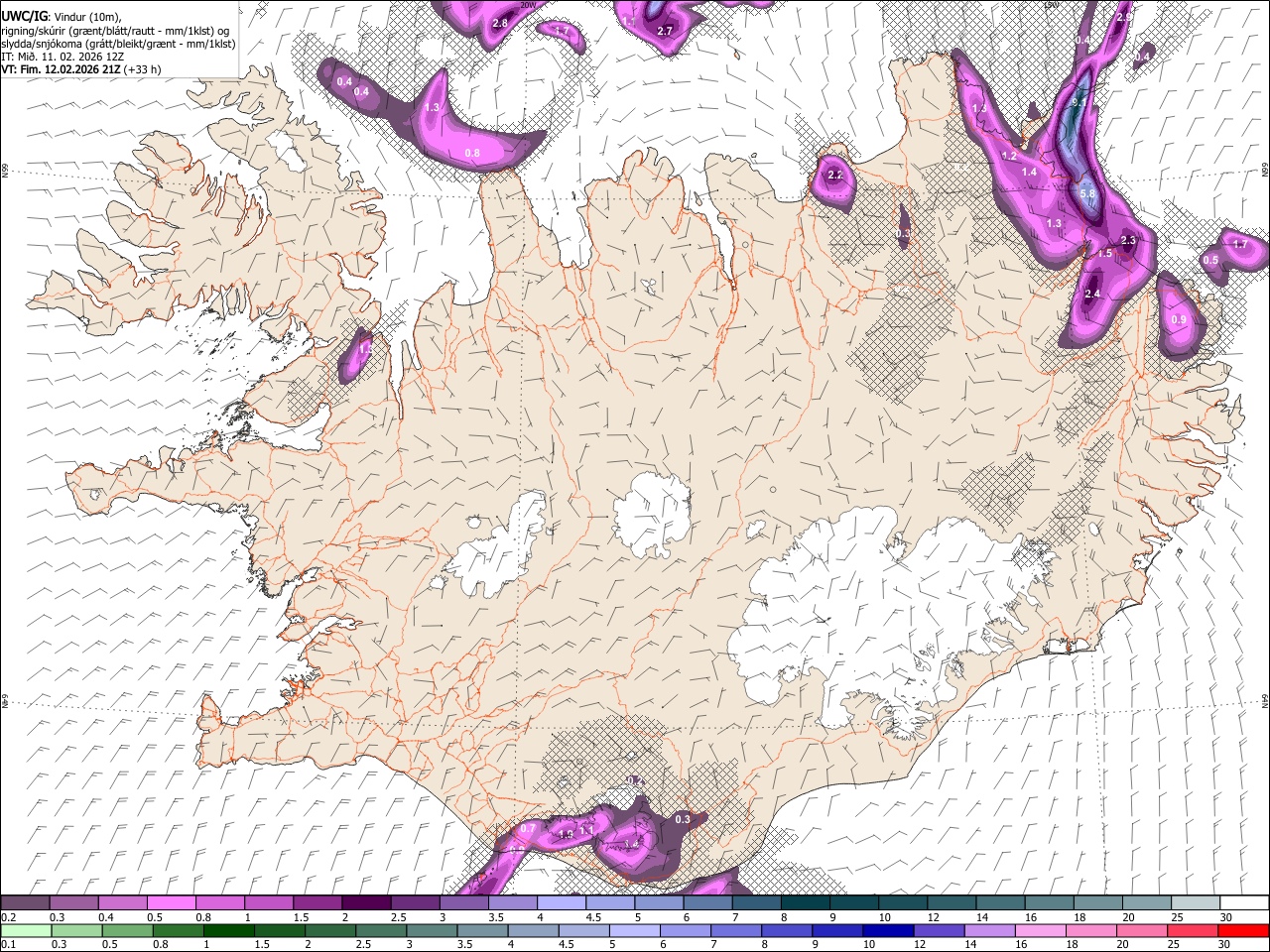
Task: Select upper-scale white swatch after 30
Action: coord(1244,902)
